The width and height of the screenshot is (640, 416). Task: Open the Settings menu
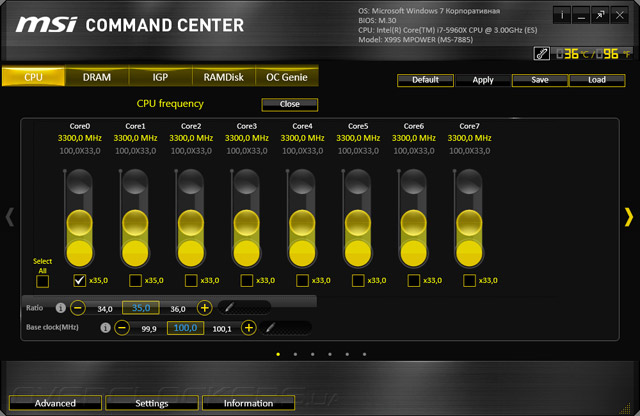152,403
